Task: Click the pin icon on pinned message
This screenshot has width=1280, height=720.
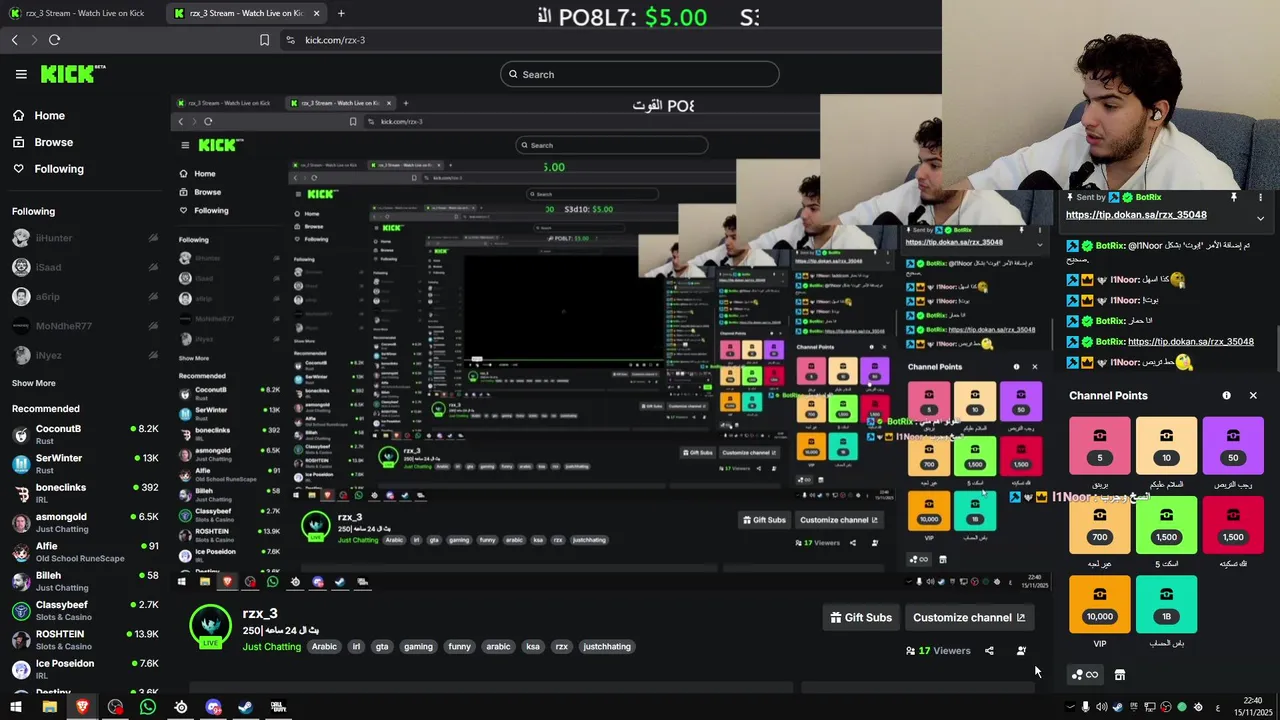Action: point(1233,198)
